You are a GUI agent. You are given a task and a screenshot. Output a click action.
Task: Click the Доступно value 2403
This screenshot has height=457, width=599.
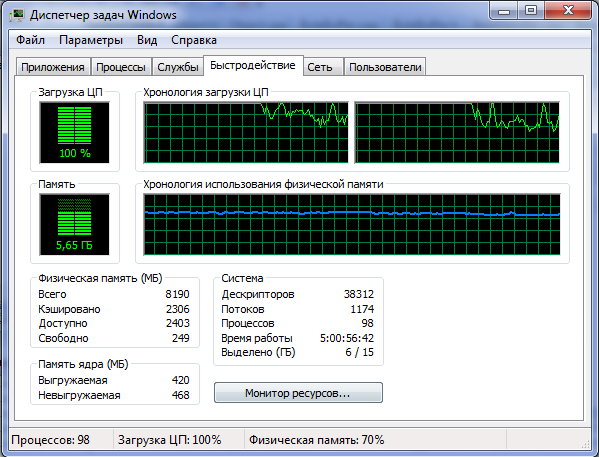click(x=177, y=323)
